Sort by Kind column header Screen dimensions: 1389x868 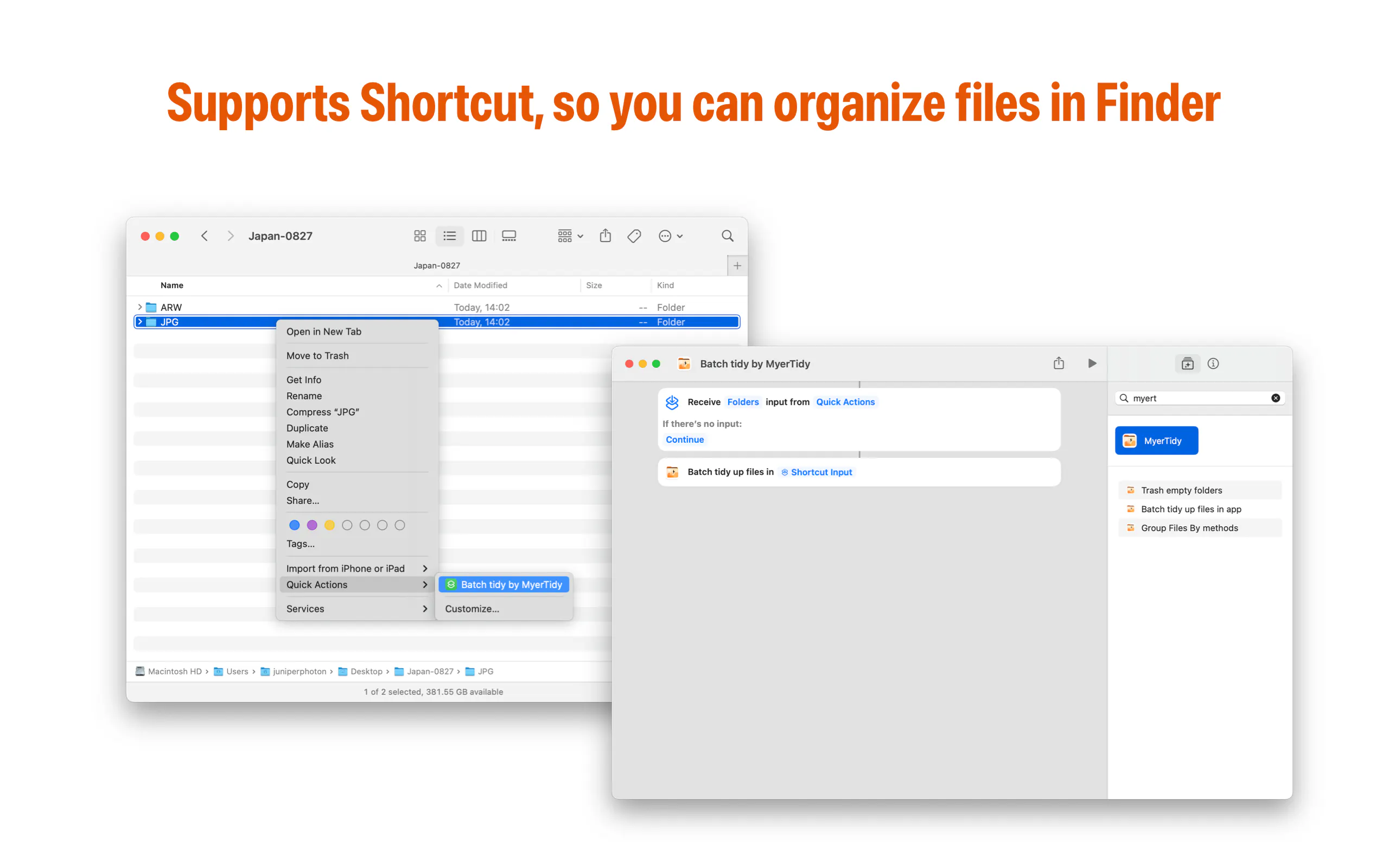click(665, 285)
